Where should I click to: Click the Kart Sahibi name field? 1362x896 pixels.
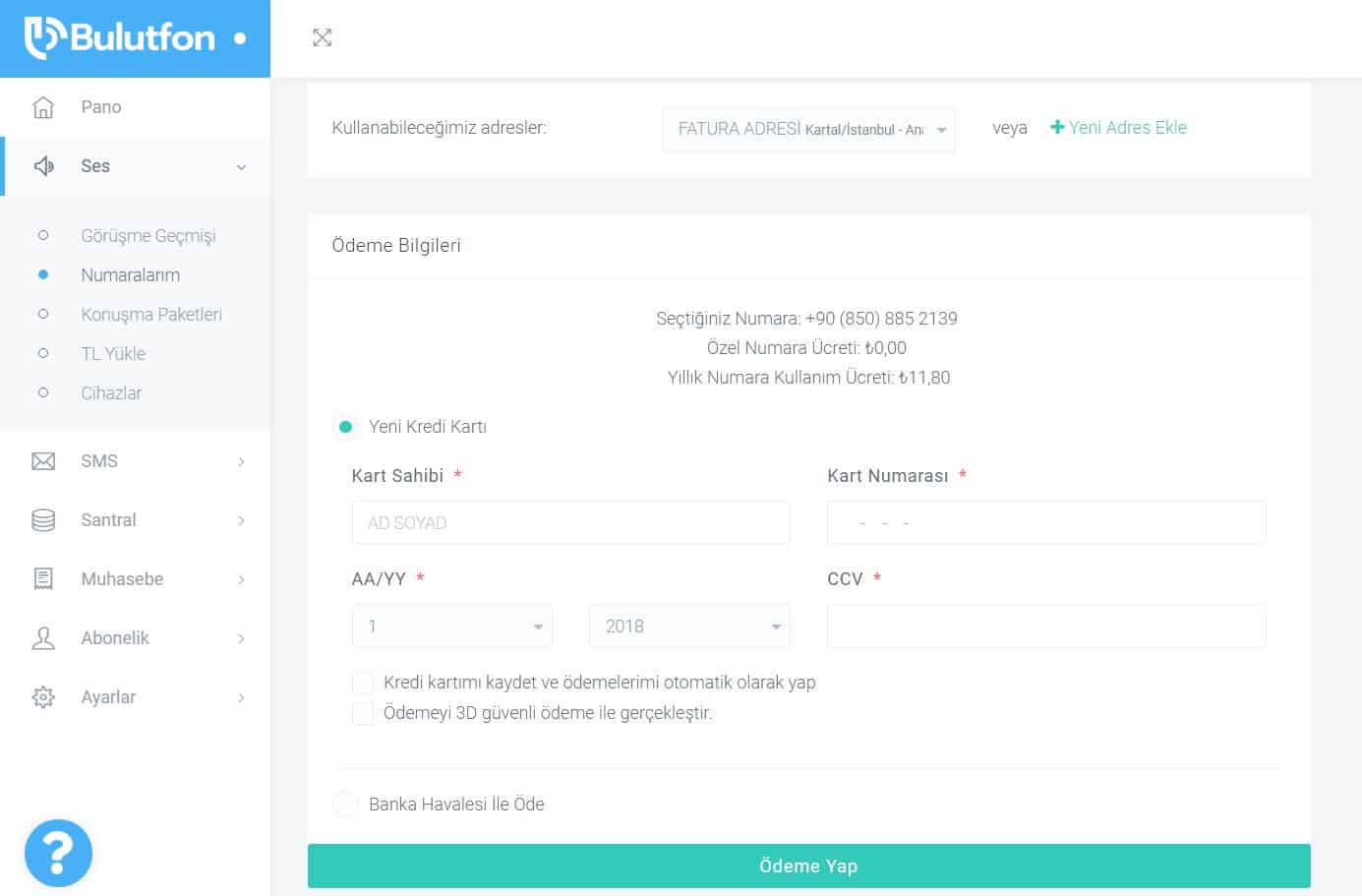click(570, 523)
